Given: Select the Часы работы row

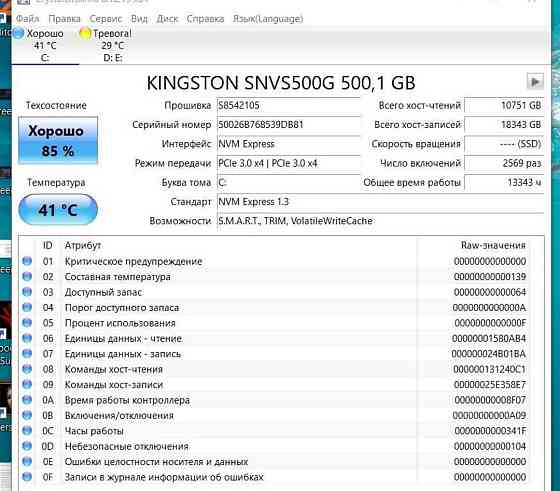Looking at the screenshot, I should click(275, 430).
